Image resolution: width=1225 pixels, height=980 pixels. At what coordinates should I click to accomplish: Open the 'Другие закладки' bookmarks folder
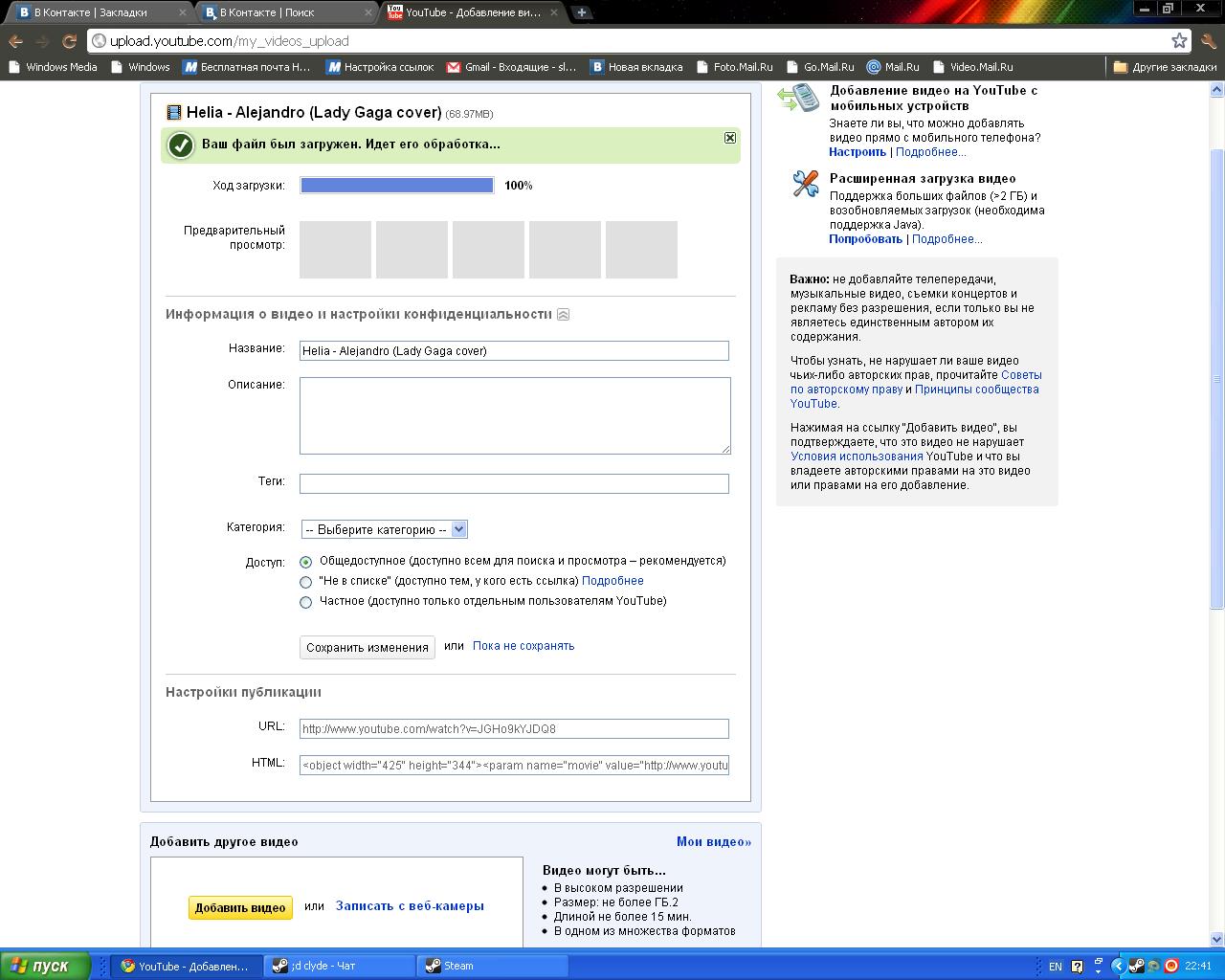[1165, 67]
